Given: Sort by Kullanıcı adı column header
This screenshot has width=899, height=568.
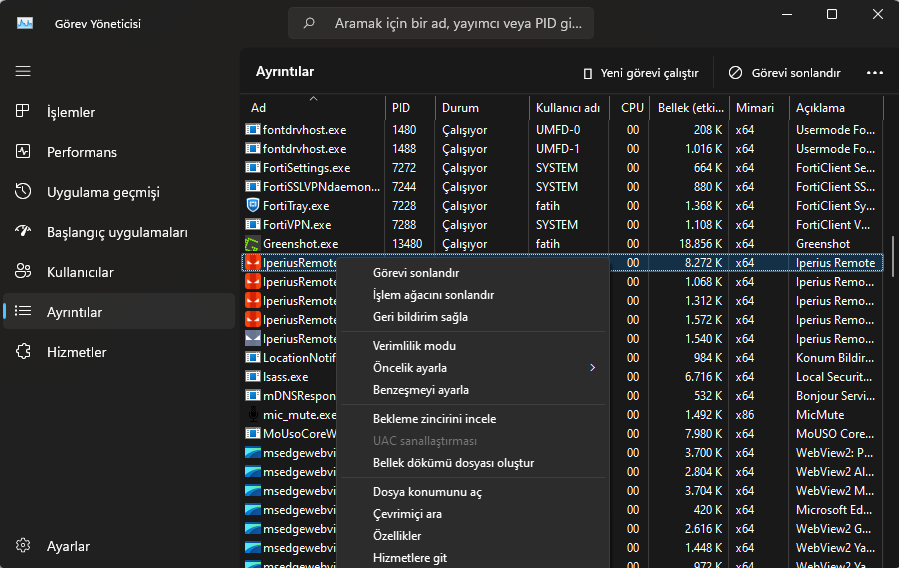Looking at the screenshot, I should point(569,107).
